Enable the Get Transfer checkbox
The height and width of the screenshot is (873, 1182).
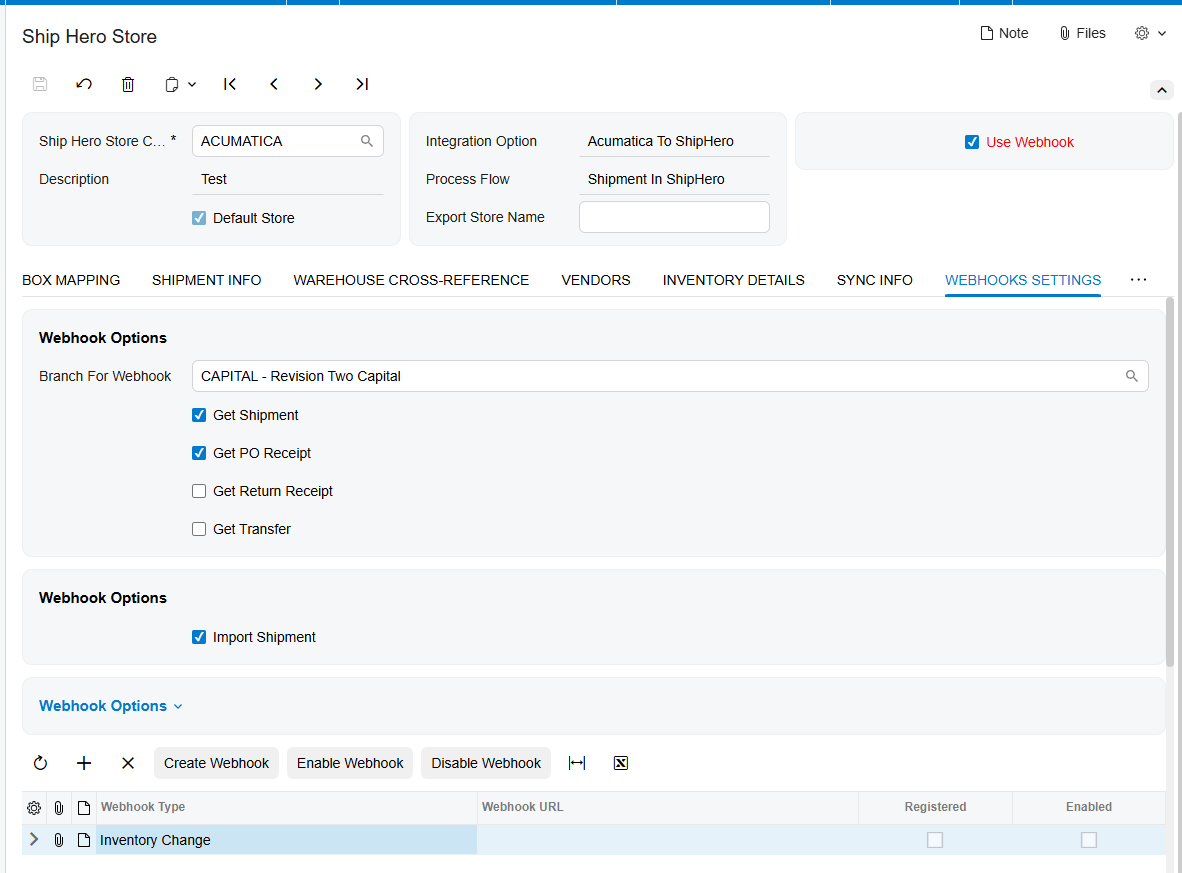tap(199, 529)
